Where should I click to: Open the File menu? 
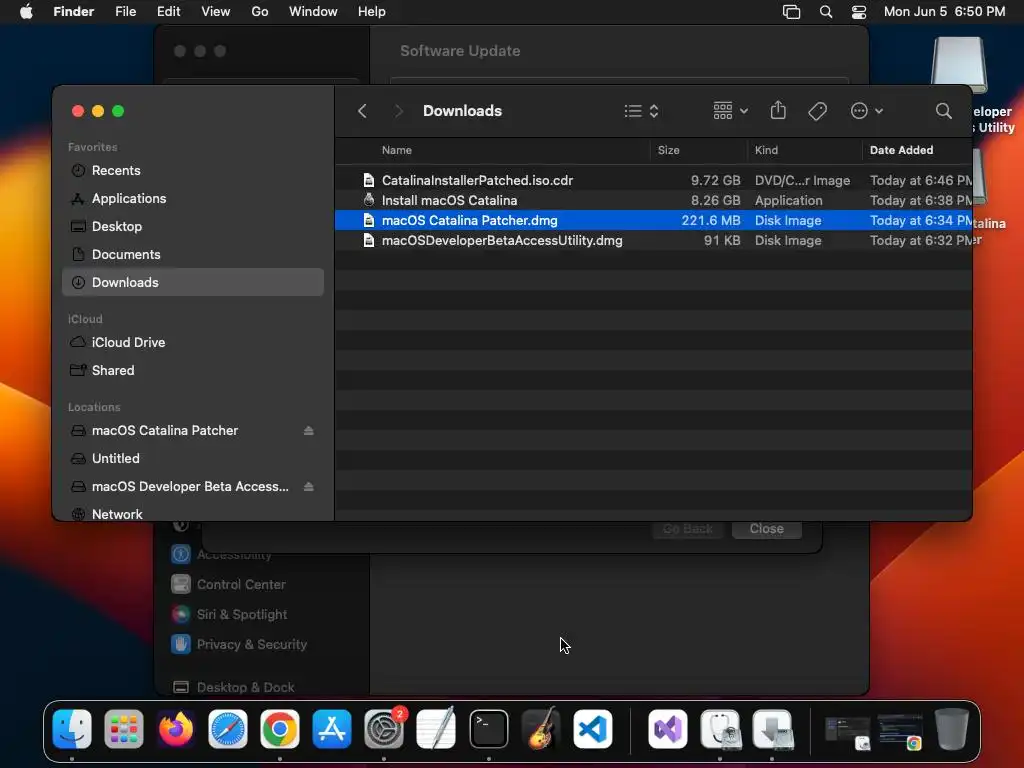pyautogui.click(x=125, y=12)
